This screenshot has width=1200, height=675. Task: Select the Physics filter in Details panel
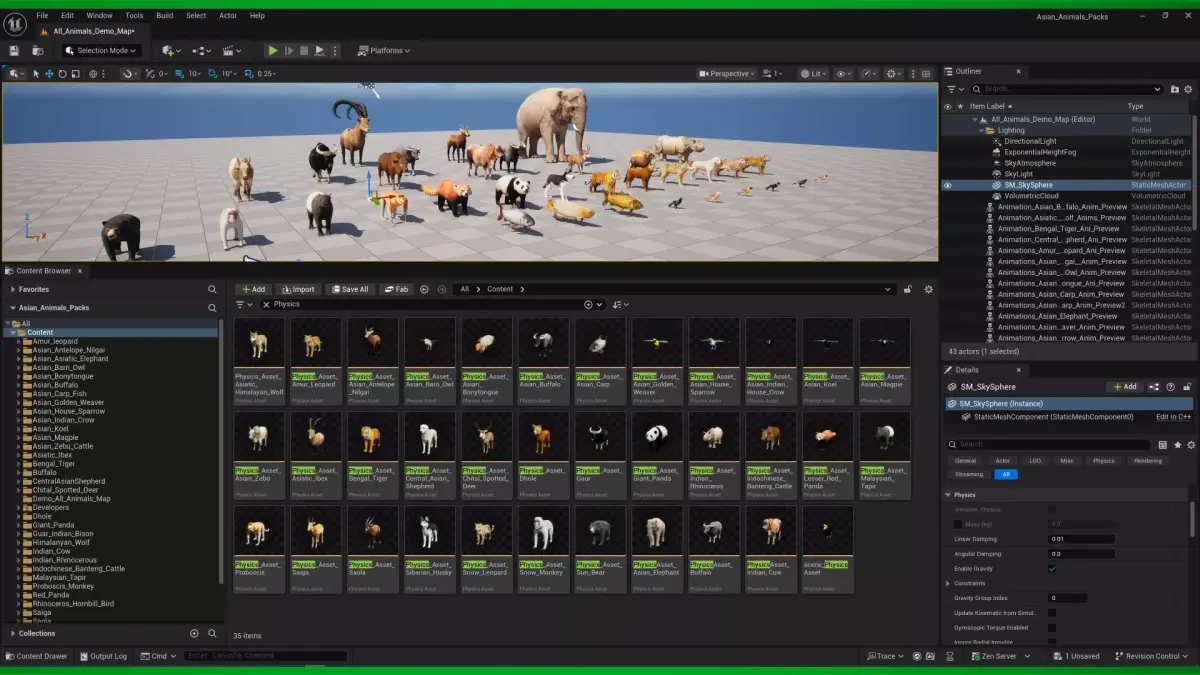pos(1103,461)
